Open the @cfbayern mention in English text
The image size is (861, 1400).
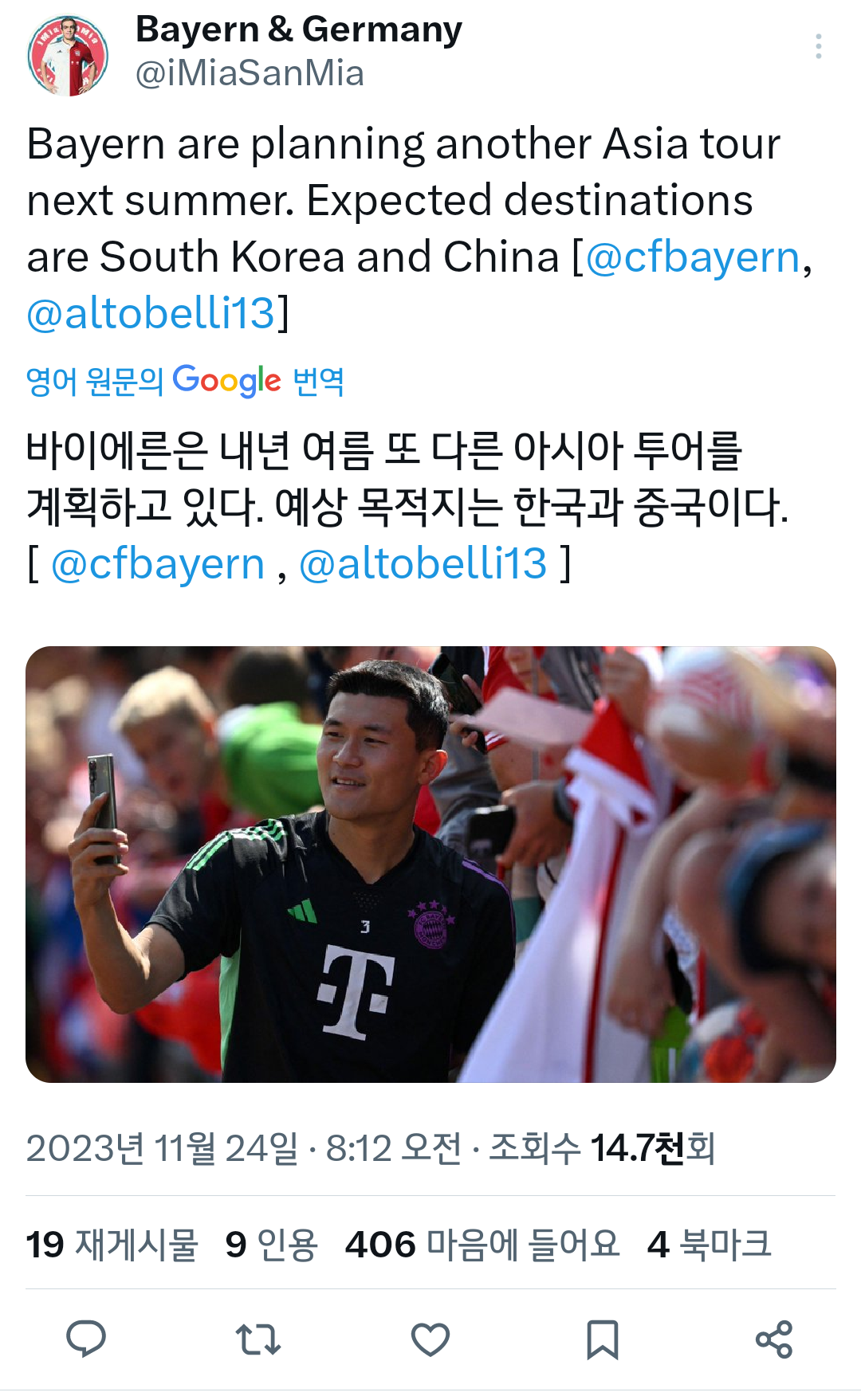click(x=692, y=257)
